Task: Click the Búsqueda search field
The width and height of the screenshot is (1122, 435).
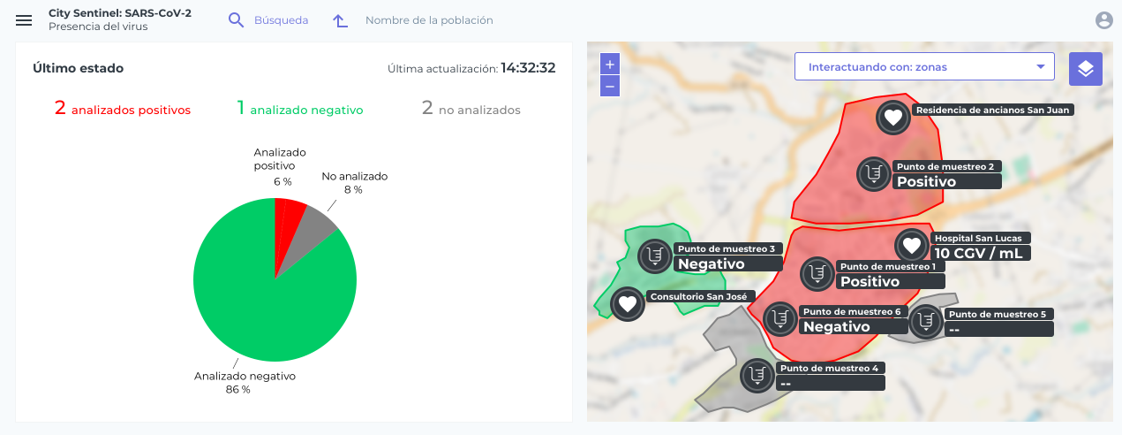Action: click(281, 20)
